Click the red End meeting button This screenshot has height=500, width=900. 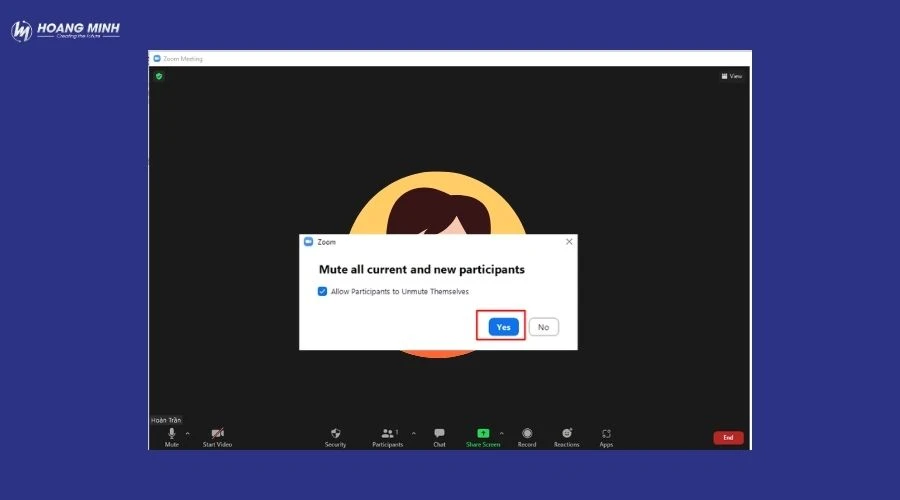click(728, 437)
